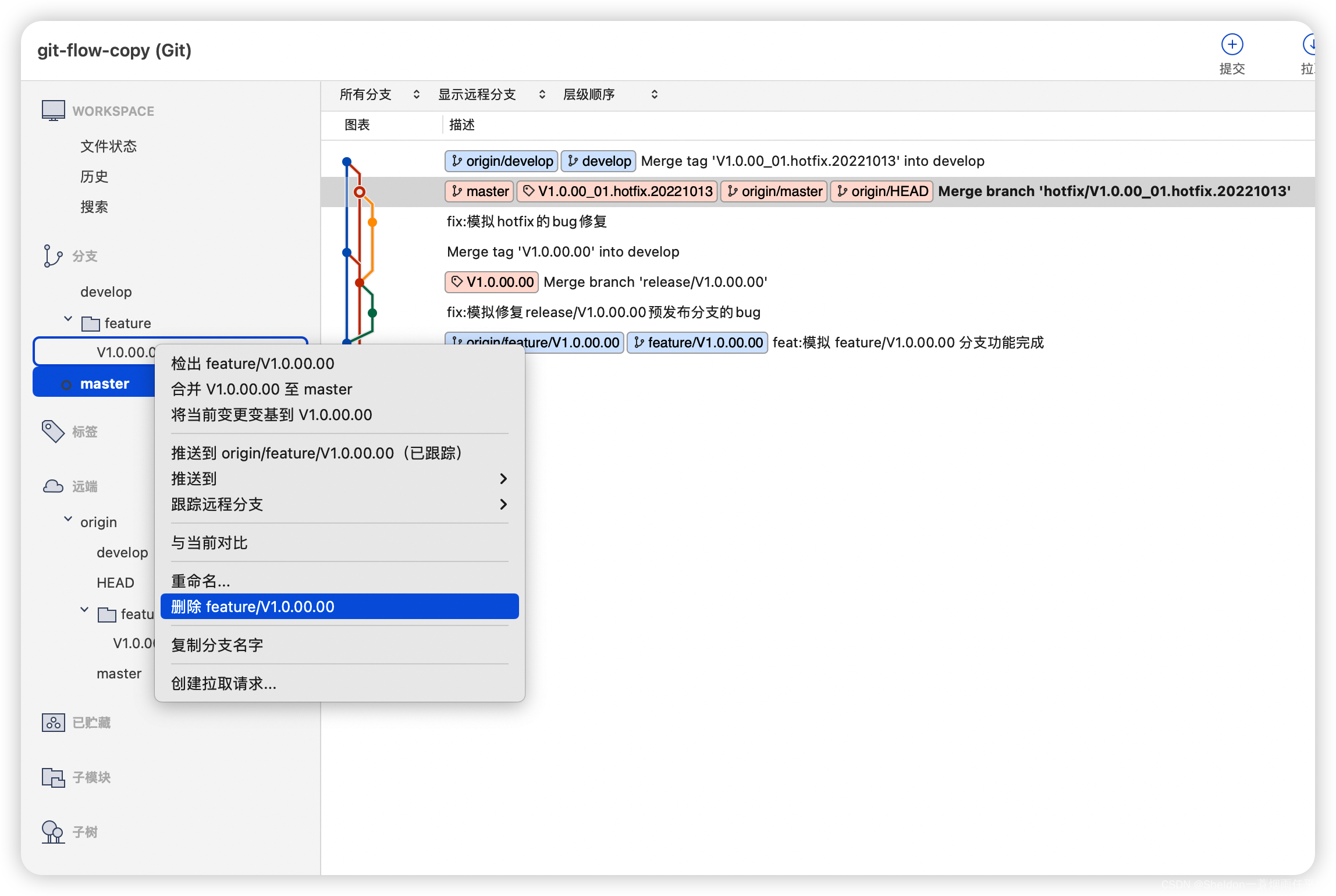This screenshot has height=896, width=1336.
Task: Click the remotes (远端) cloud icon
Action: coord(53,486)
